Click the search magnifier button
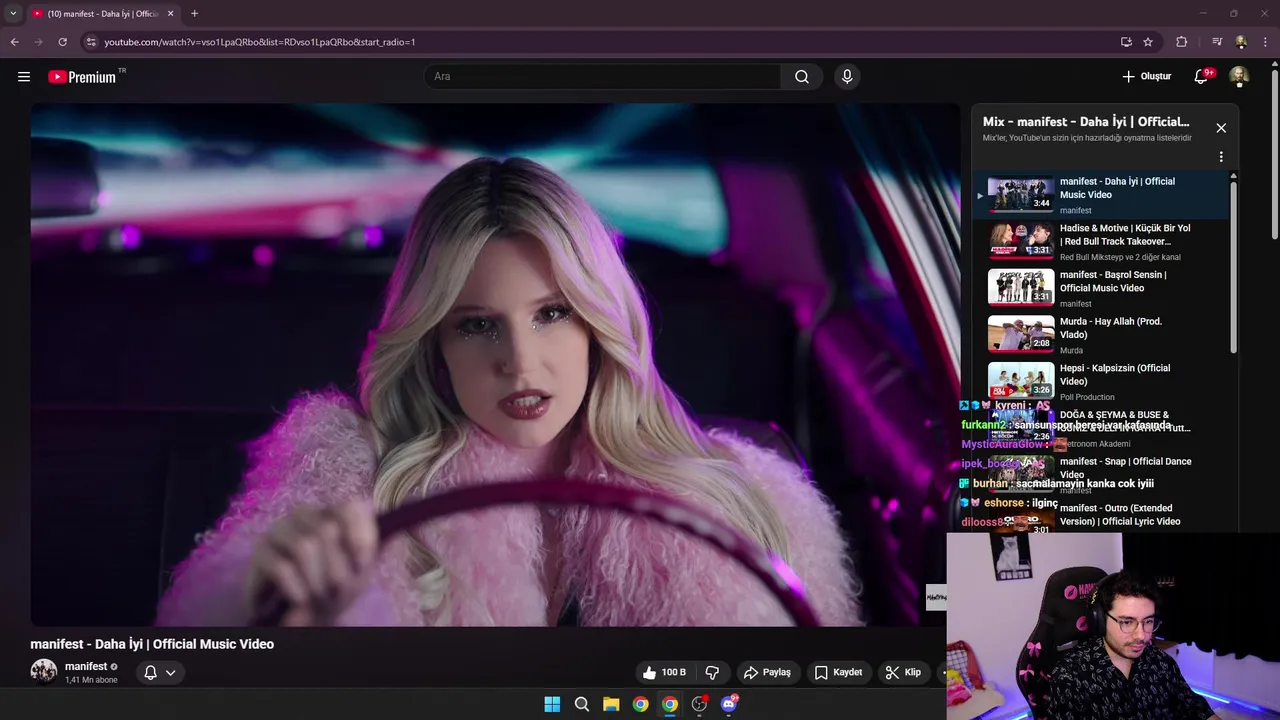This screenshot has width=1280, height=720. click(x=802, y=76)
